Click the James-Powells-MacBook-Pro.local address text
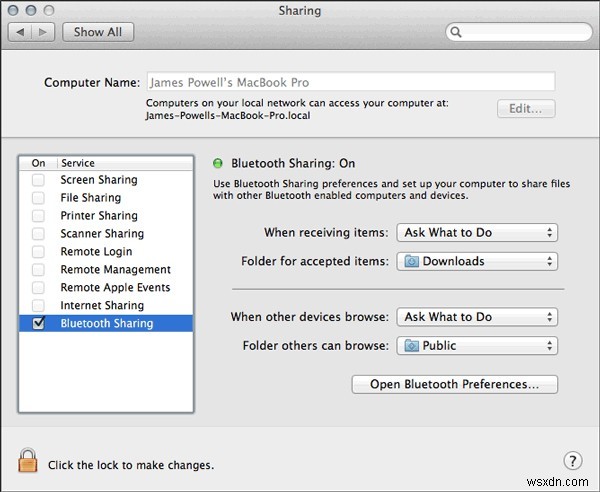Screen dimensions: 600x492 (x=228, y=116)
